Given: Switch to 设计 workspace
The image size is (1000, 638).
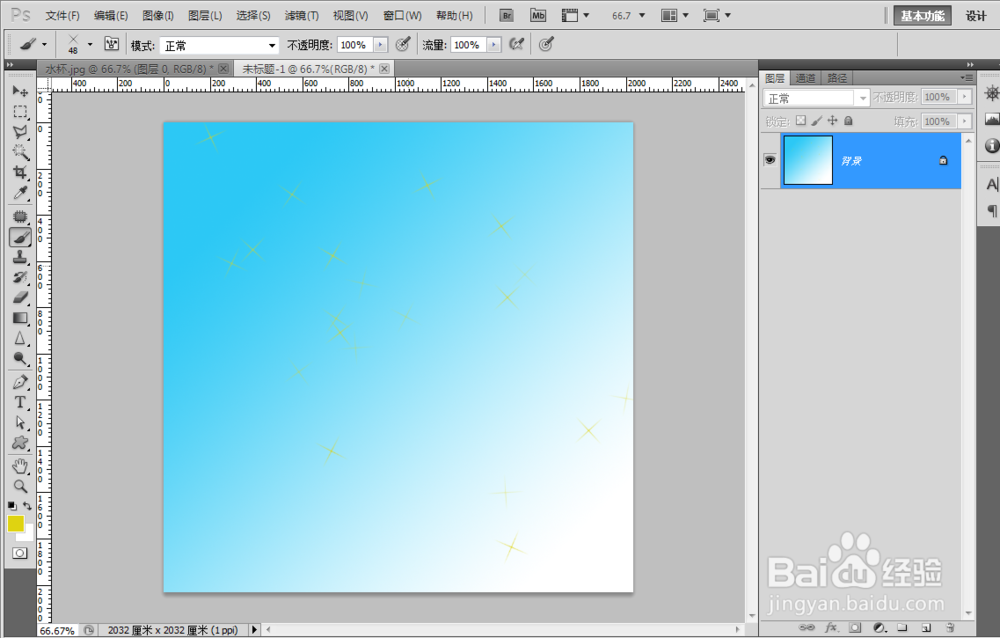Looking at the screenshot, I should tap(976, 16).
